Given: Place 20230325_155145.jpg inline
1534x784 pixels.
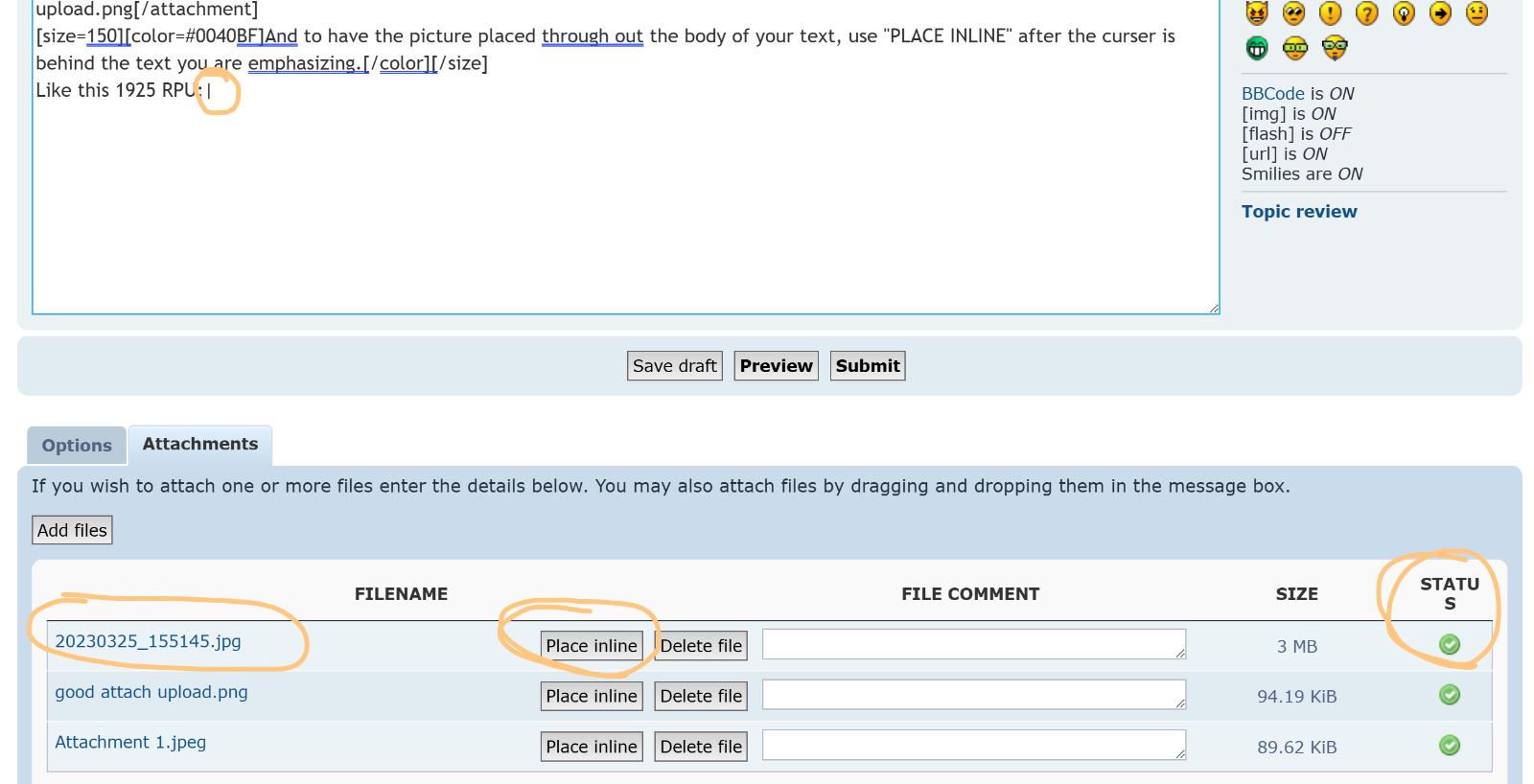Looking at the screenshot, I should [592, 646].
